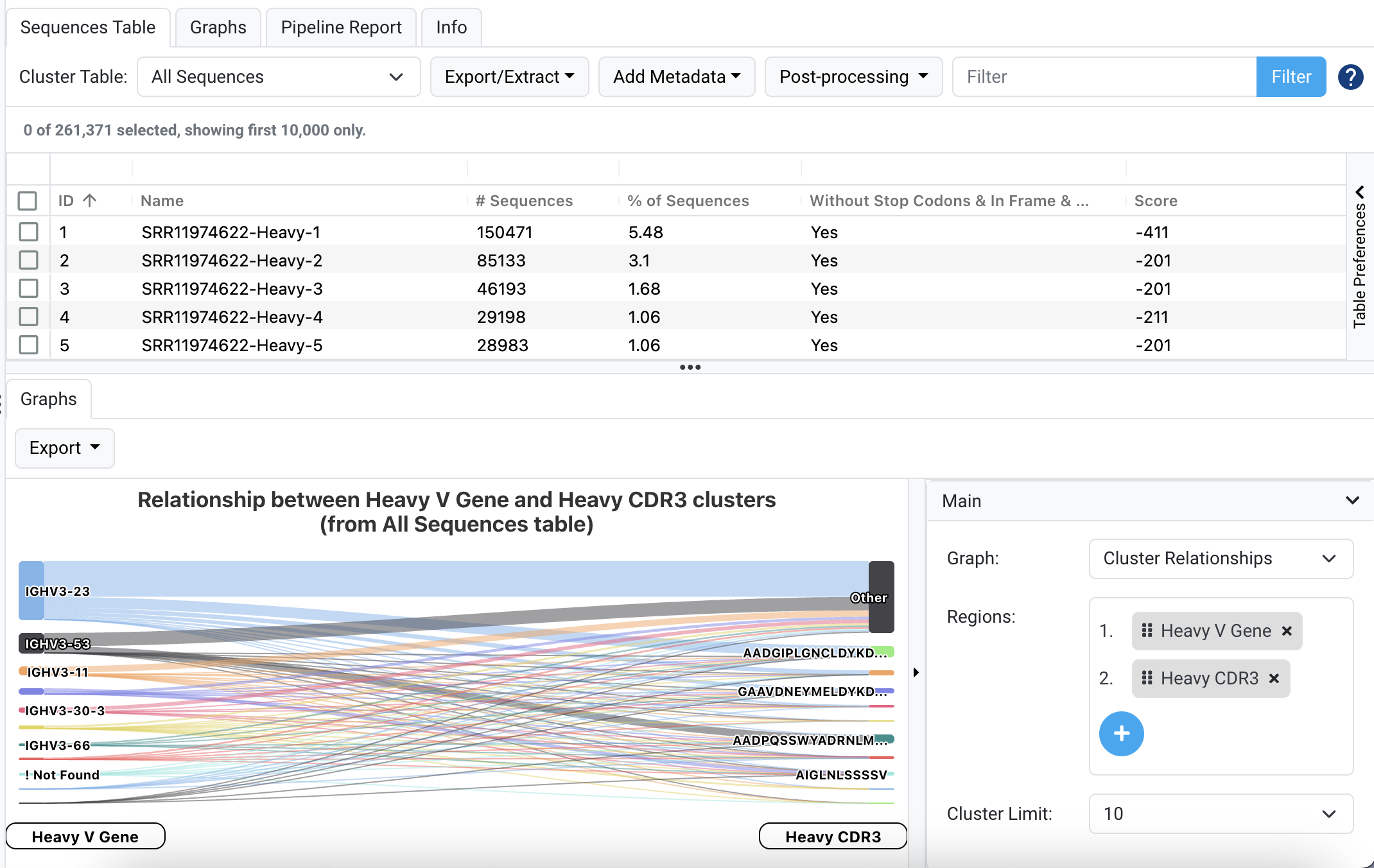Click the GAAVDNEYMELDYKD... cluster label
The height and width of the screenshot is (868, 1374).
[x=812, y=691]
